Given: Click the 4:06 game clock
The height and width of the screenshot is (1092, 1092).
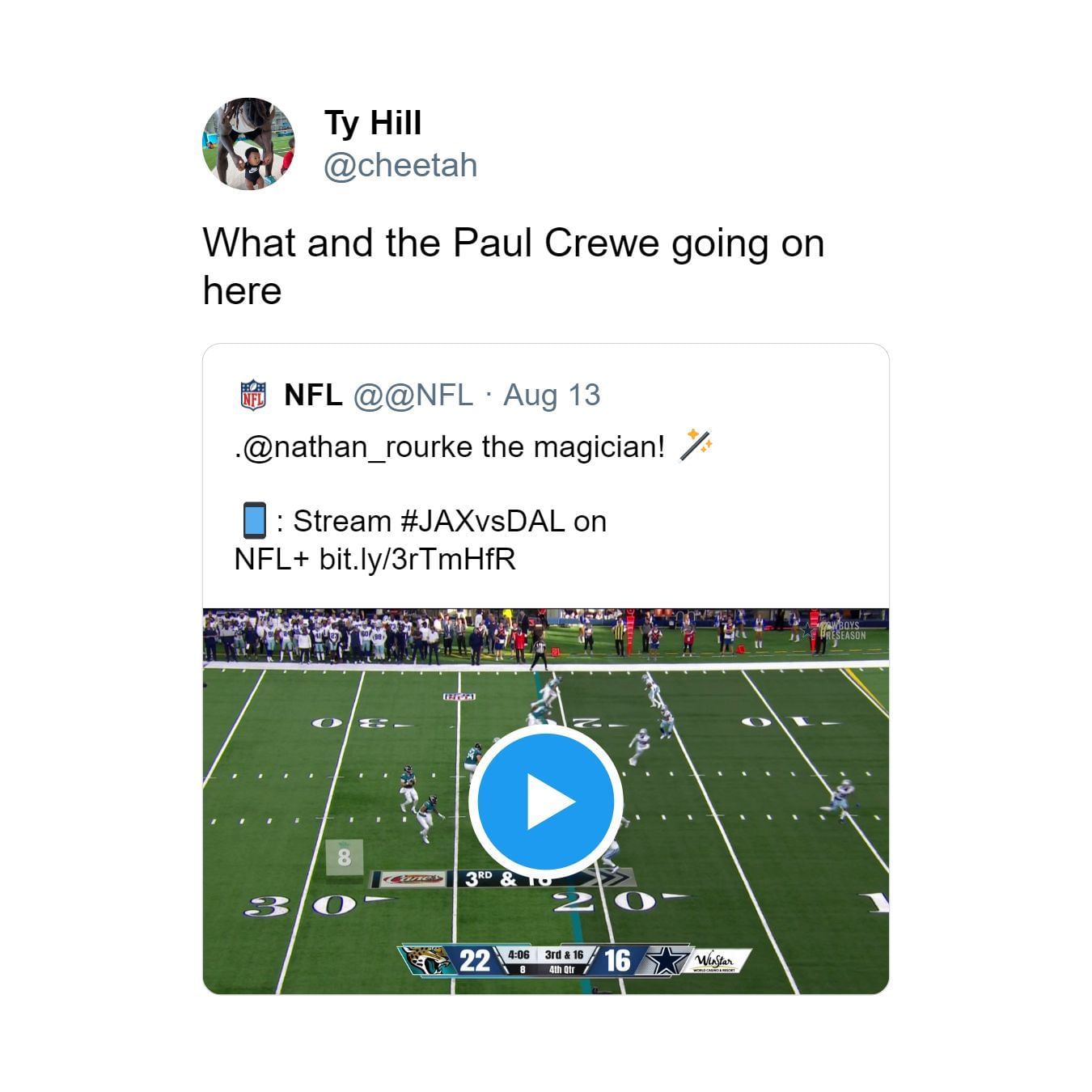Looking at the screenshot, I should pos(518,954).
